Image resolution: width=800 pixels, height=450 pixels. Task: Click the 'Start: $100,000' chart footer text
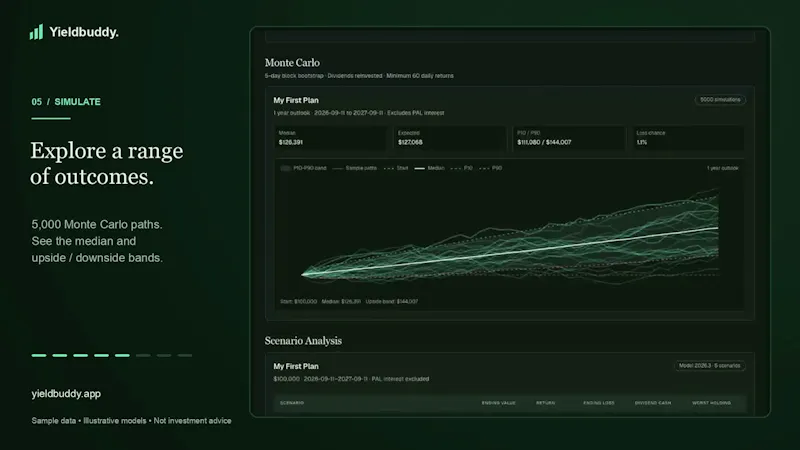click(298, 302)
